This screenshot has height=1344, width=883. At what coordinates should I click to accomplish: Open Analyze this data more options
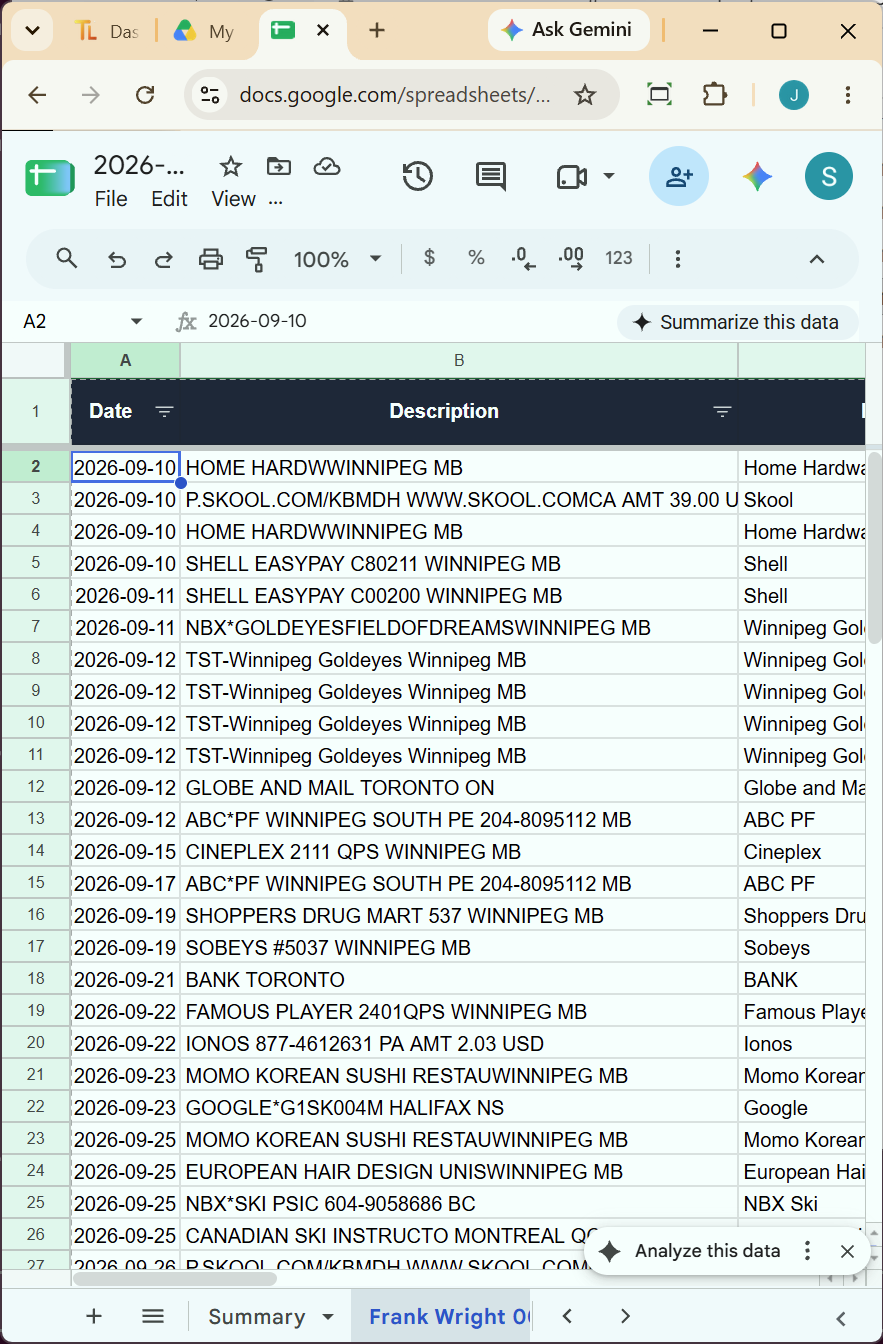click(808, 1251)
